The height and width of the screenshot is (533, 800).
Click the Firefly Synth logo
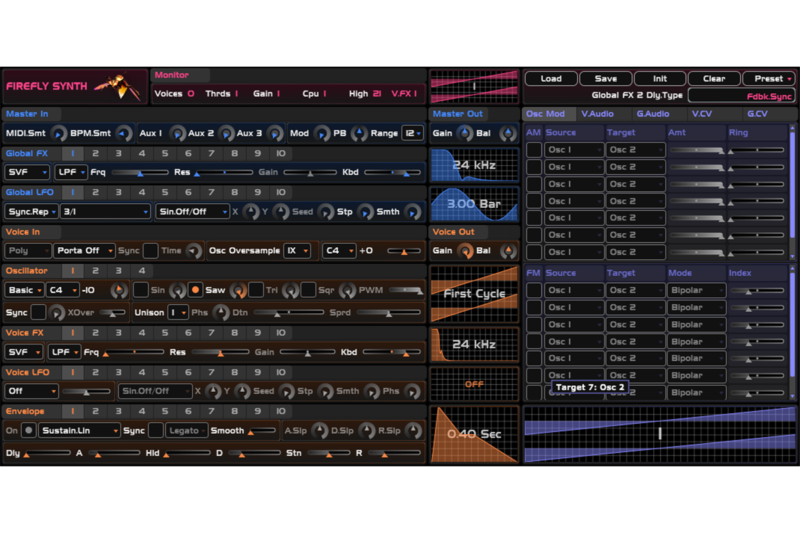(x=74, y=87)
